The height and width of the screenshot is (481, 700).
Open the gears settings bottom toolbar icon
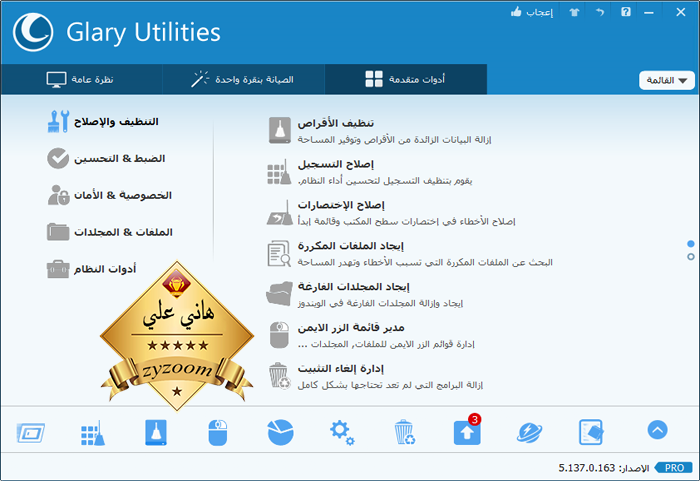(x=342, y=433)
